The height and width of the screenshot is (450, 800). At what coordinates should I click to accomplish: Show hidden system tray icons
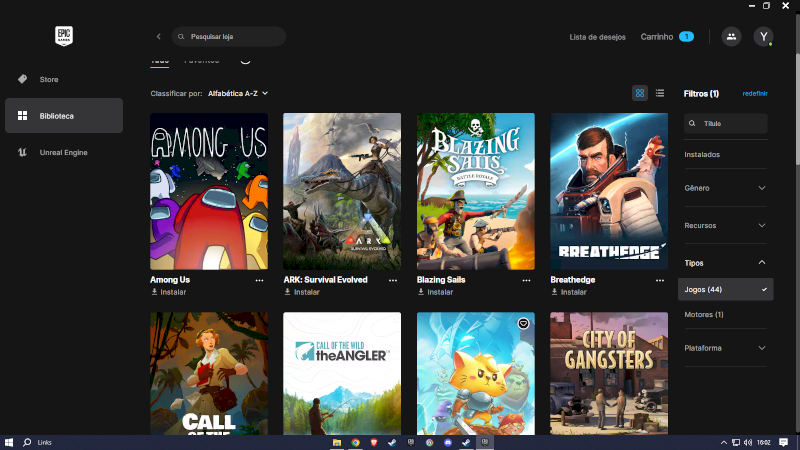click(x=723, y=442)
